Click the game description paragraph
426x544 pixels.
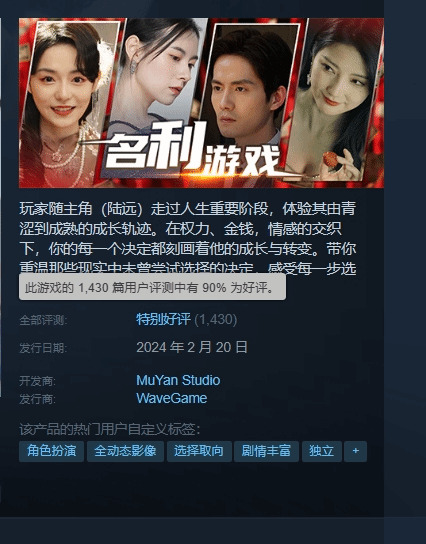(188, 238)
